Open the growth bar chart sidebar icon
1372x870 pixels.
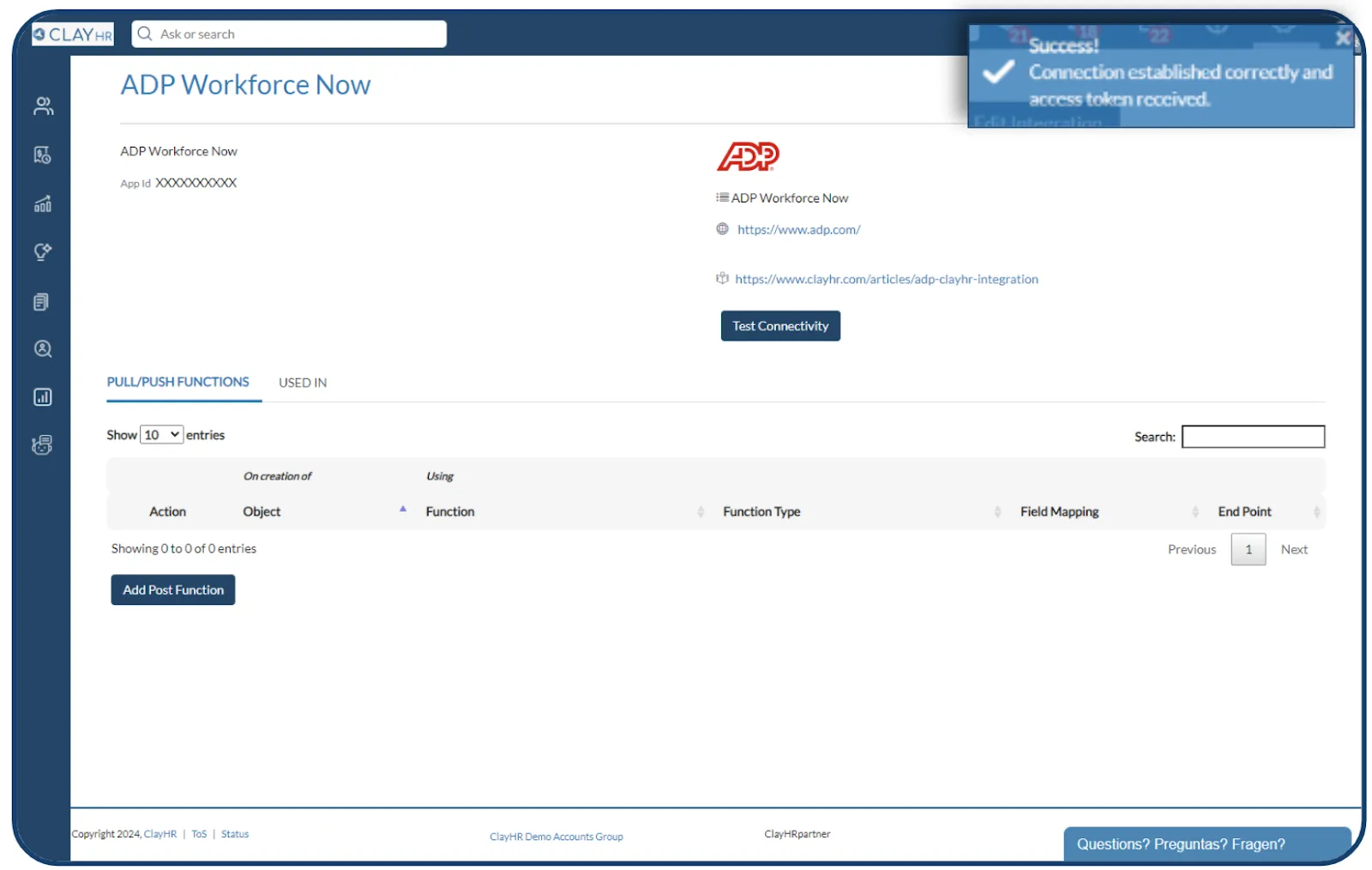click(43, 203)
